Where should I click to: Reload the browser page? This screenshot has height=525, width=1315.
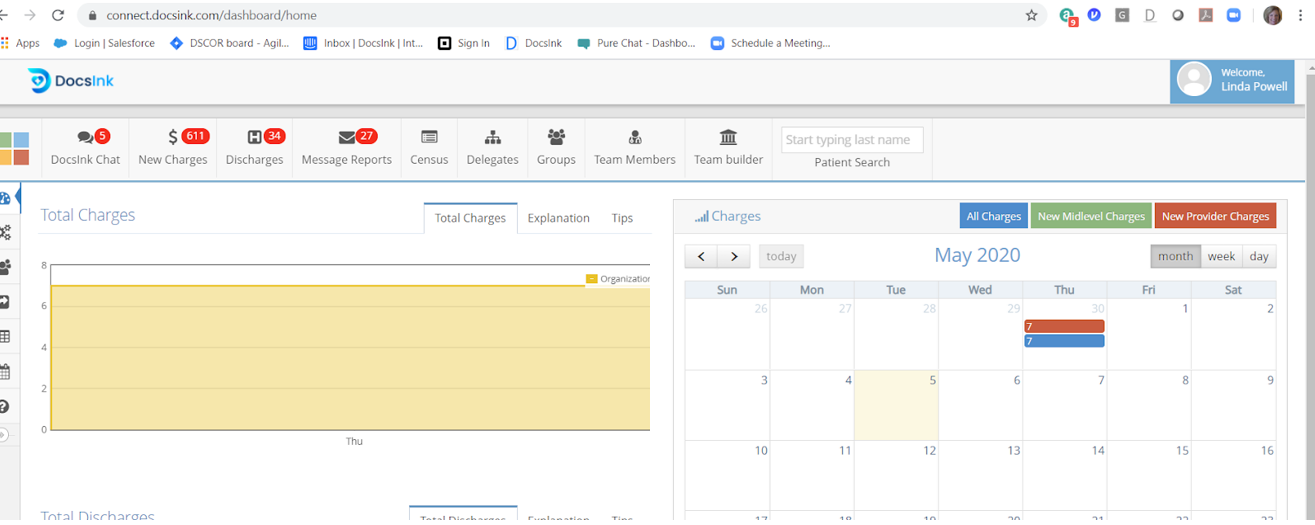tap(57, 15)
